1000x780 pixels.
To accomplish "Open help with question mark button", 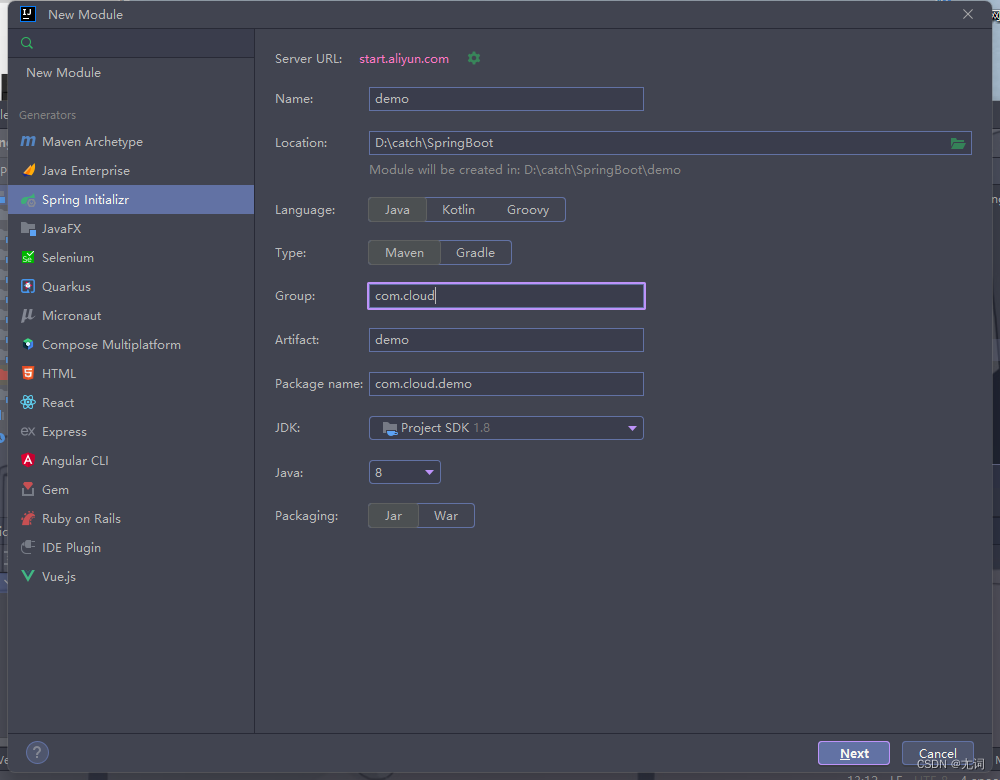I will click(x=37, y=753).
